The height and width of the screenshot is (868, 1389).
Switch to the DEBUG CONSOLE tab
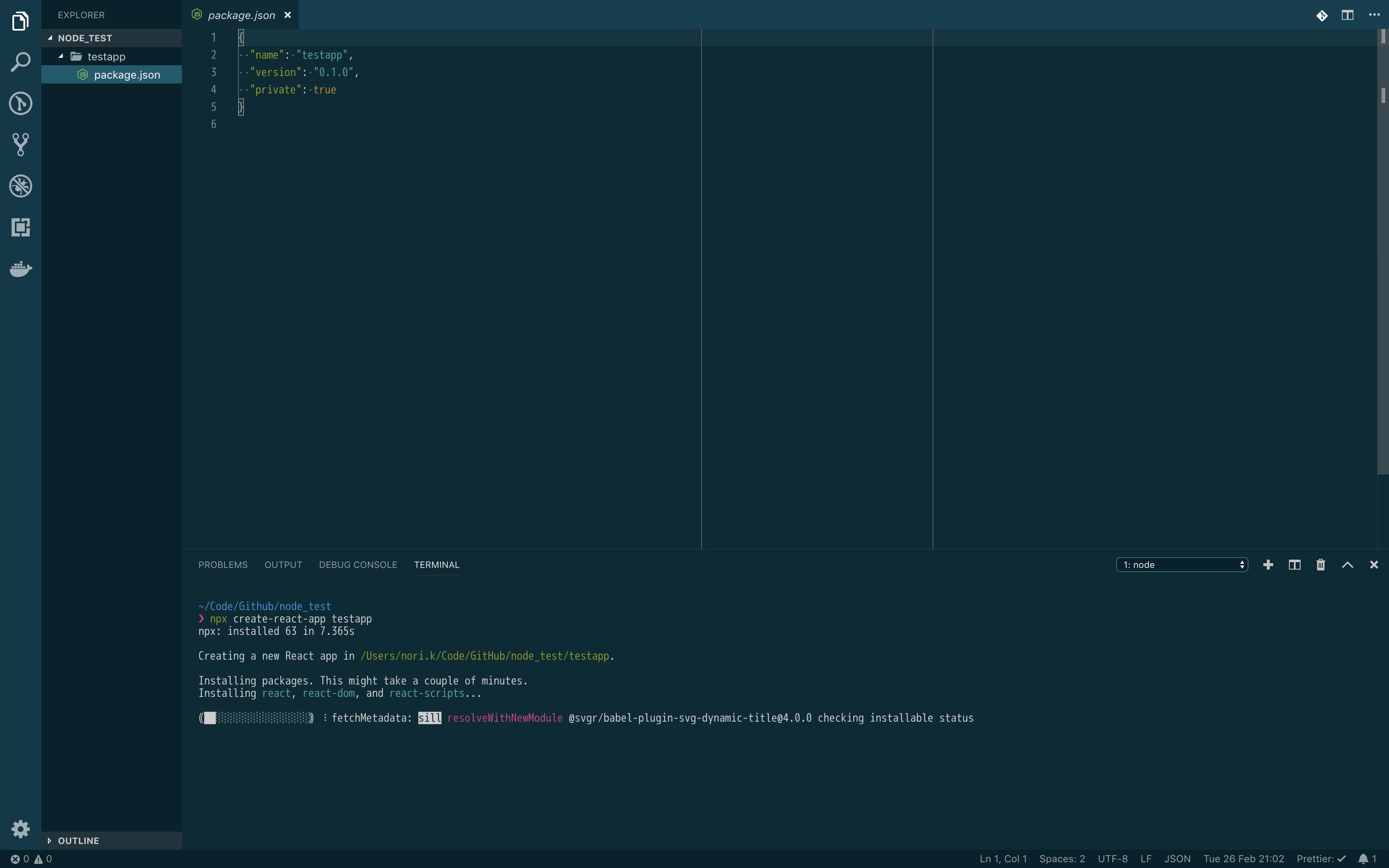pos(358,565)
